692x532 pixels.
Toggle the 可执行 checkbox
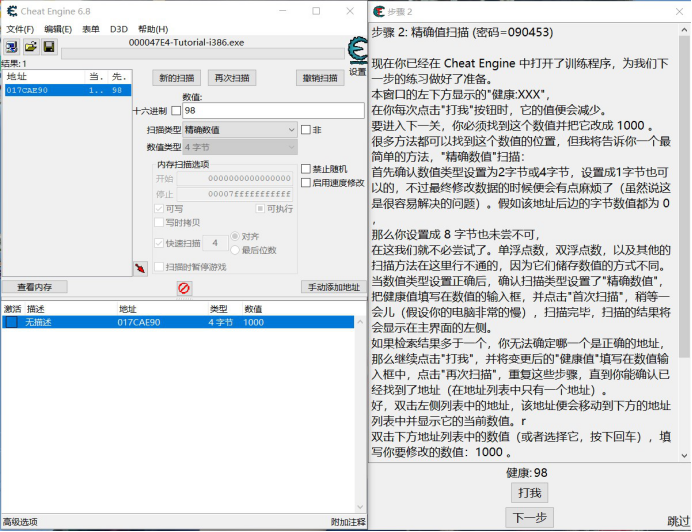[260, 208]
